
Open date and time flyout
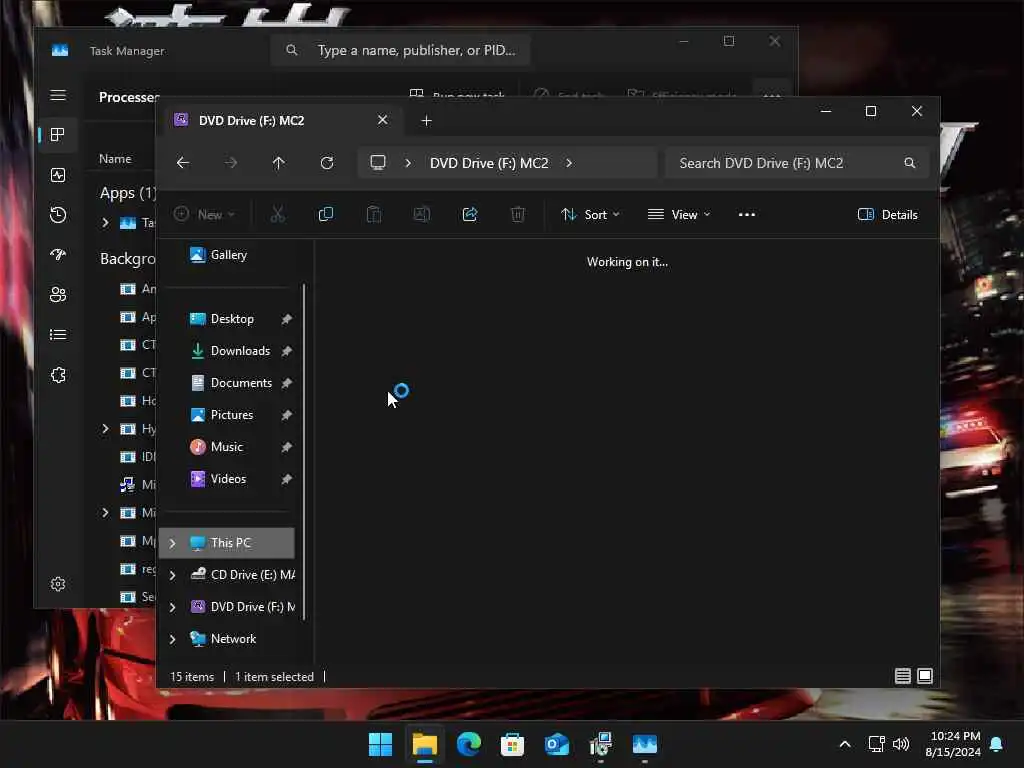[953, 744]
